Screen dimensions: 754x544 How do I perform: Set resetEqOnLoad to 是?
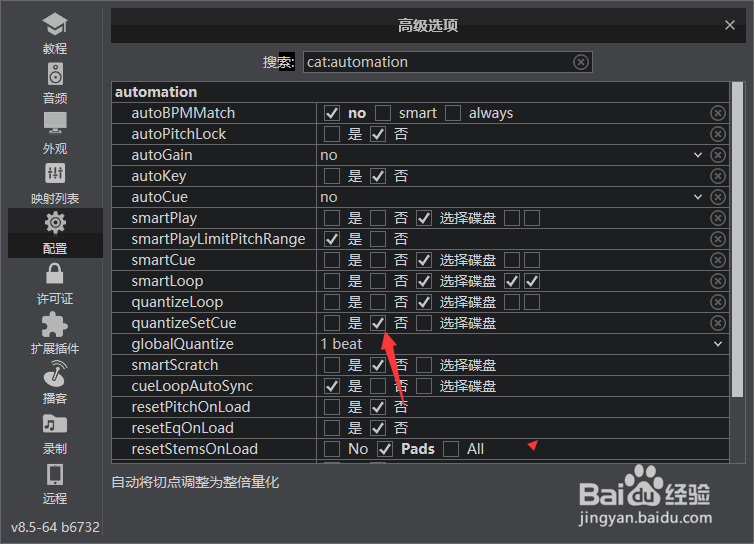click(332, 428)
